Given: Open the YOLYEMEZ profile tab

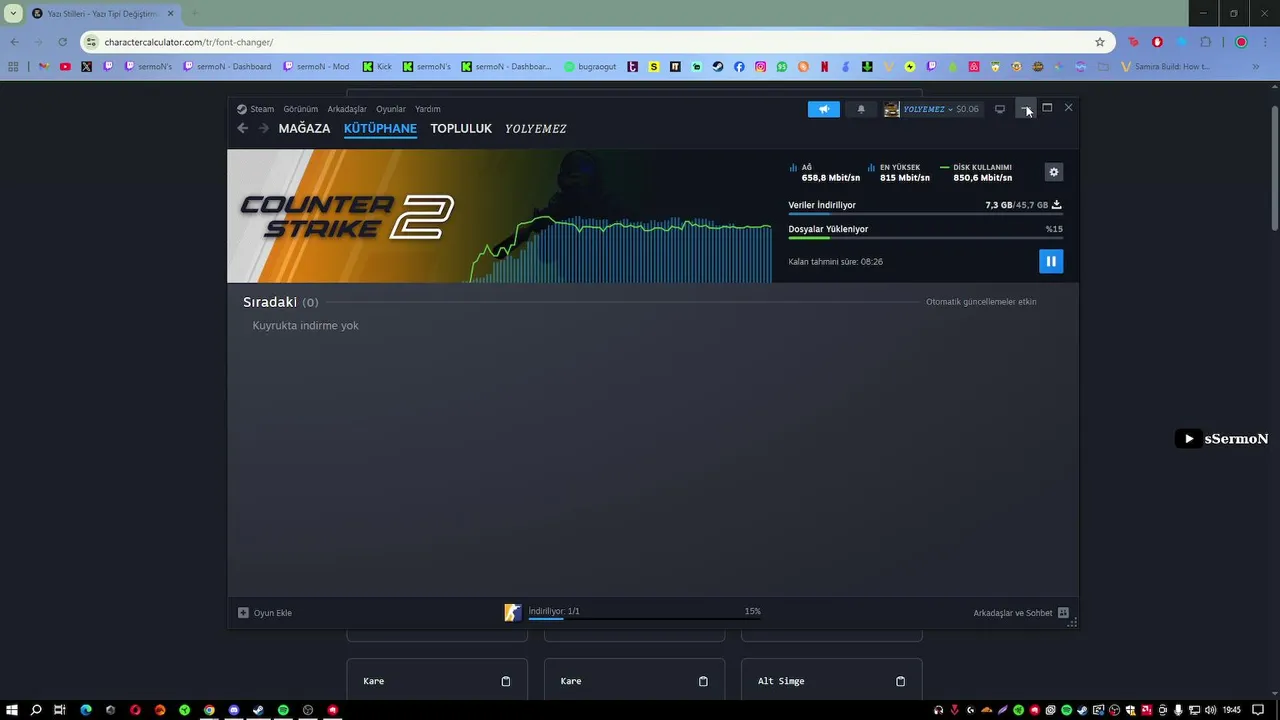Looking at the screenshot, I should (536, 129).
